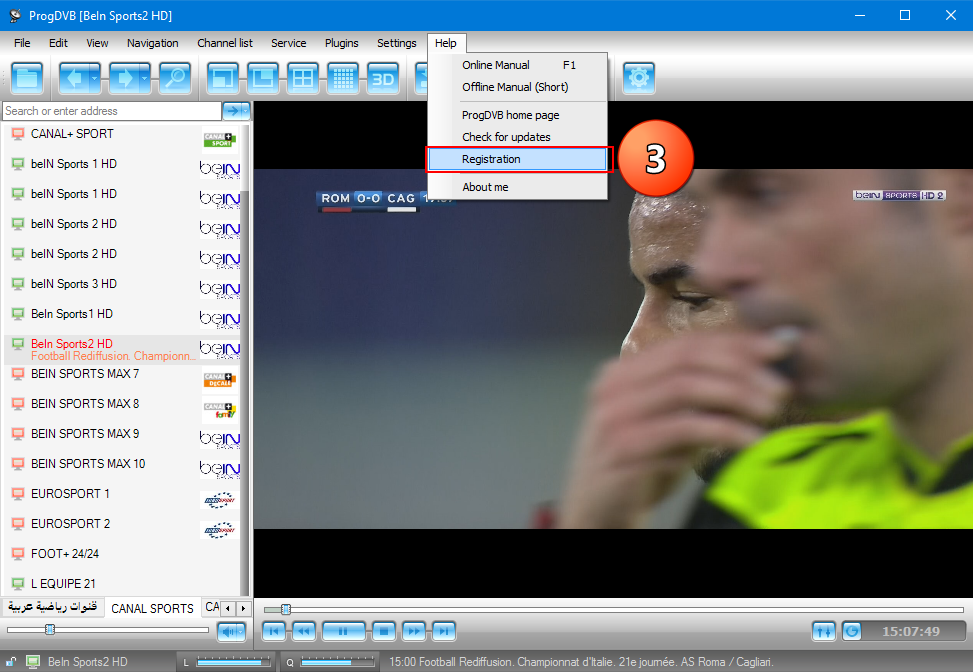Select the dense grid mosaic view icon

click(342, 77)
